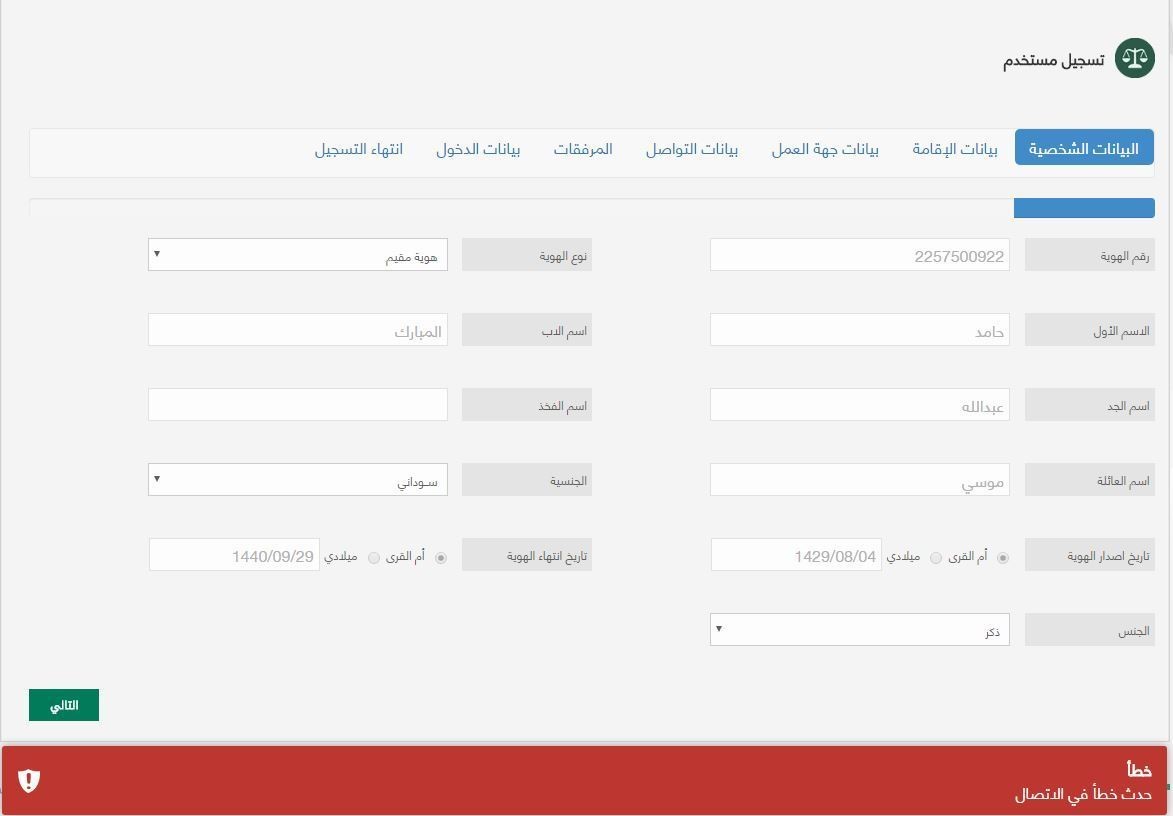Open the بيانات جهة العمل tab
The image size is (1173, 816).
click(825, 149)
